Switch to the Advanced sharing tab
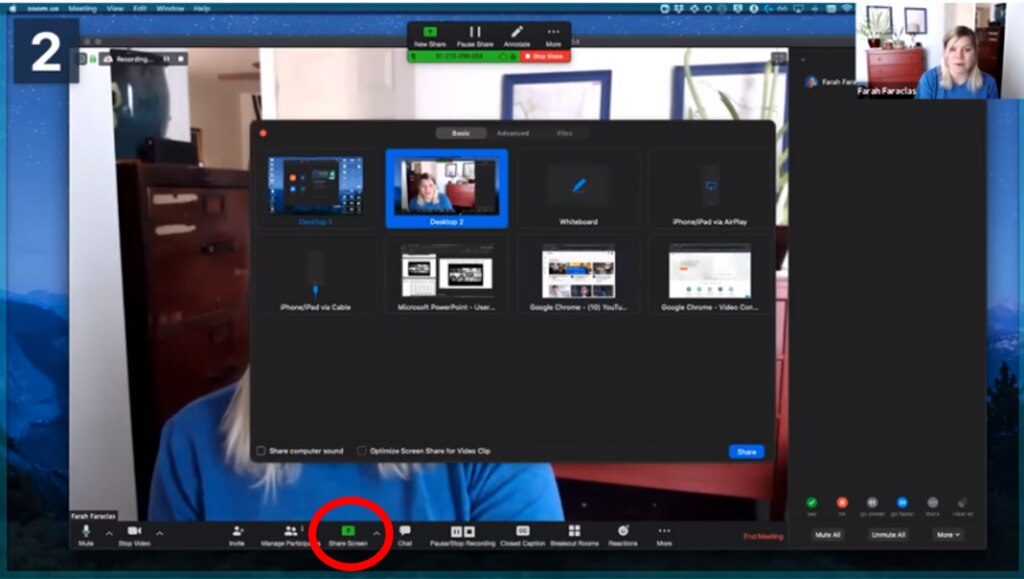 (x=513, y=131)
